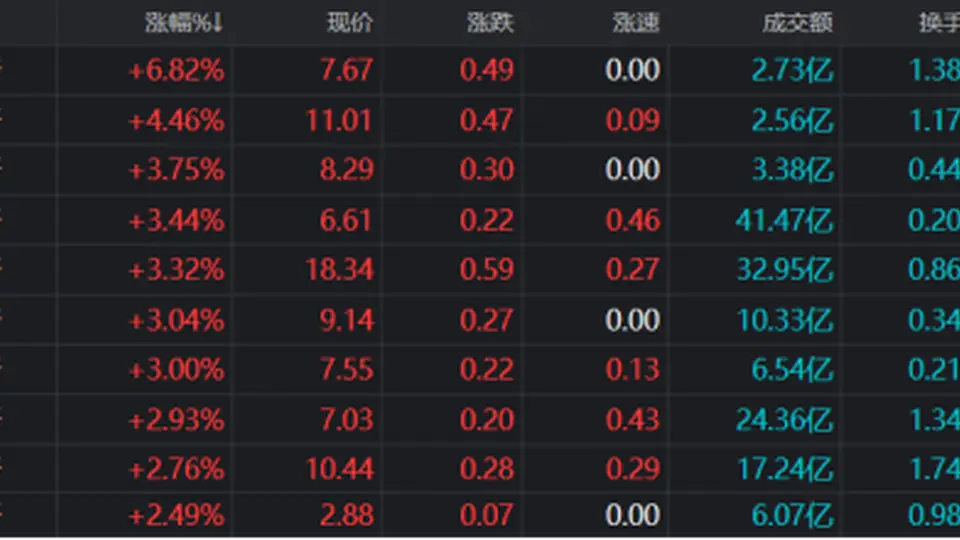Viewport: 960px width, 540px height.
Task: Click the 涨跌 value 0.30
Action: click(487, 169)
